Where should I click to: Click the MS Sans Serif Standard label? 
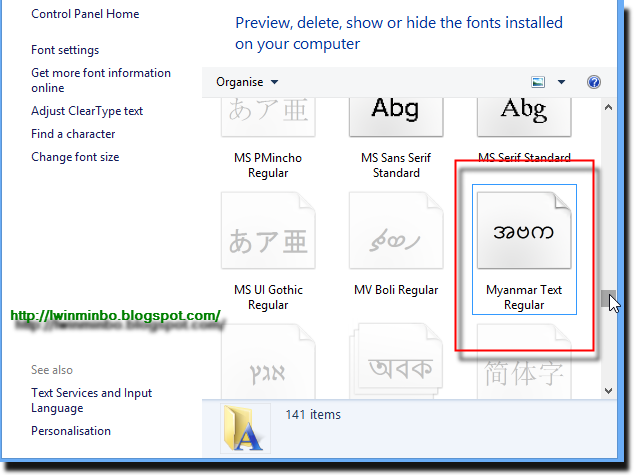coord(396,165)
